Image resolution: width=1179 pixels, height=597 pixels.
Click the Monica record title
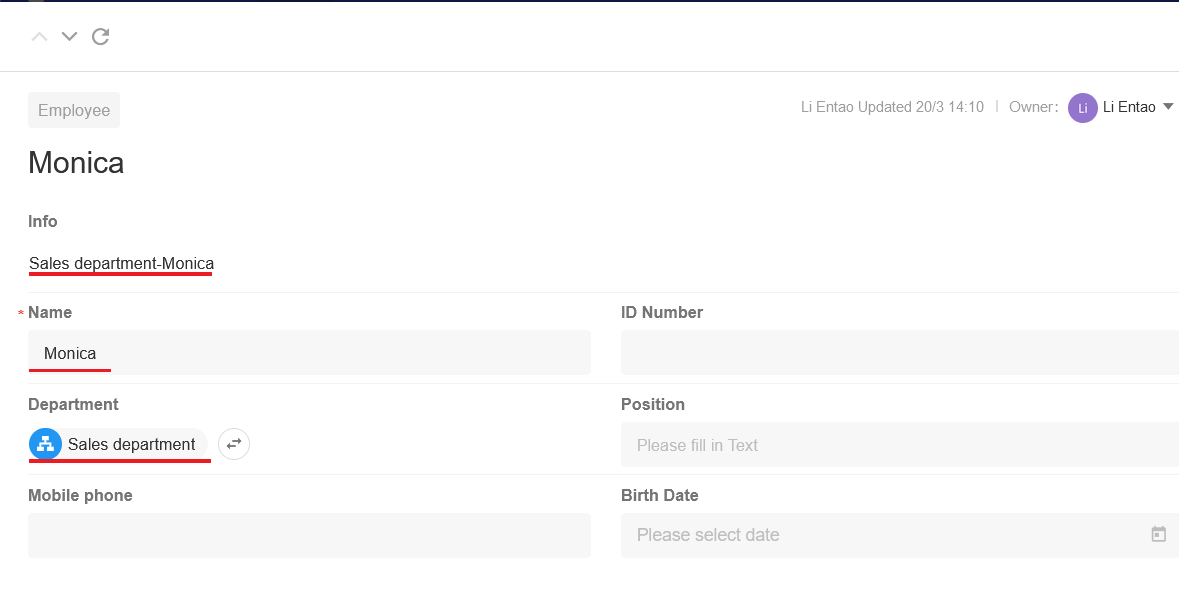[76, 162]
